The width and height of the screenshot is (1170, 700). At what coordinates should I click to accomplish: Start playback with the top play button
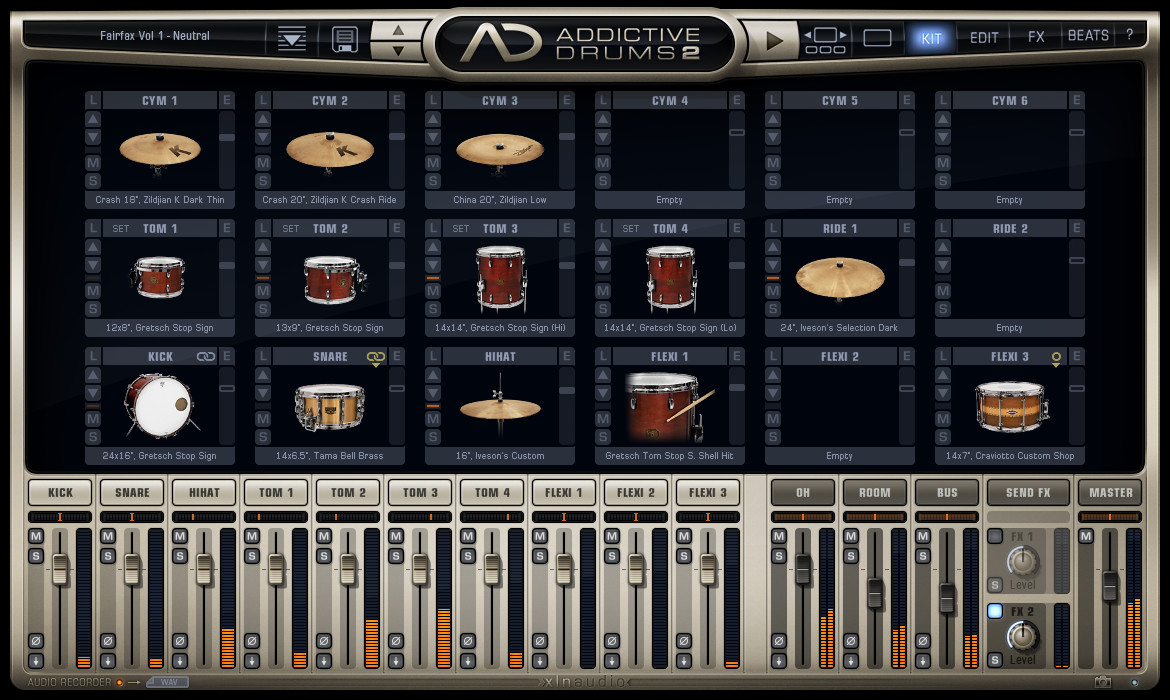(774, 40)
